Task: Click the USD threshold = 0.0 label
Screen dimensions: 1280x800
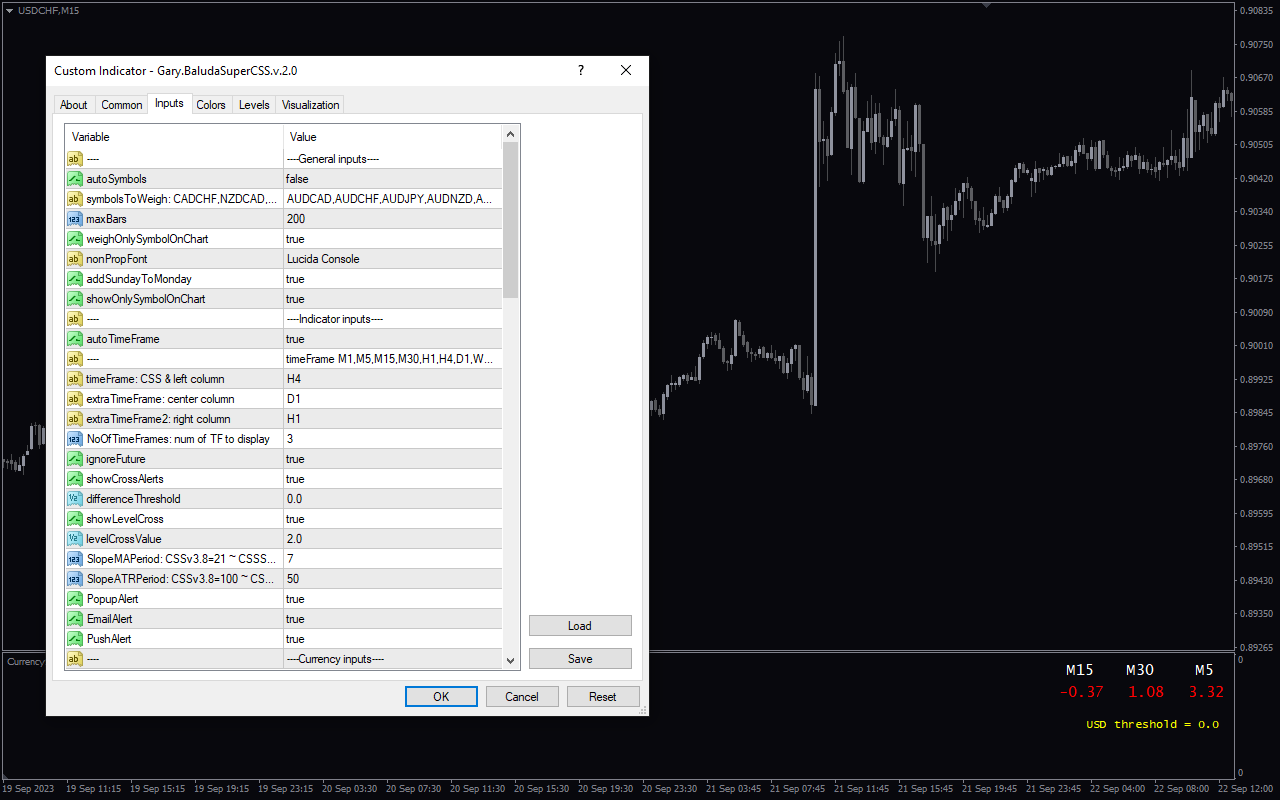Action: 1153,724
